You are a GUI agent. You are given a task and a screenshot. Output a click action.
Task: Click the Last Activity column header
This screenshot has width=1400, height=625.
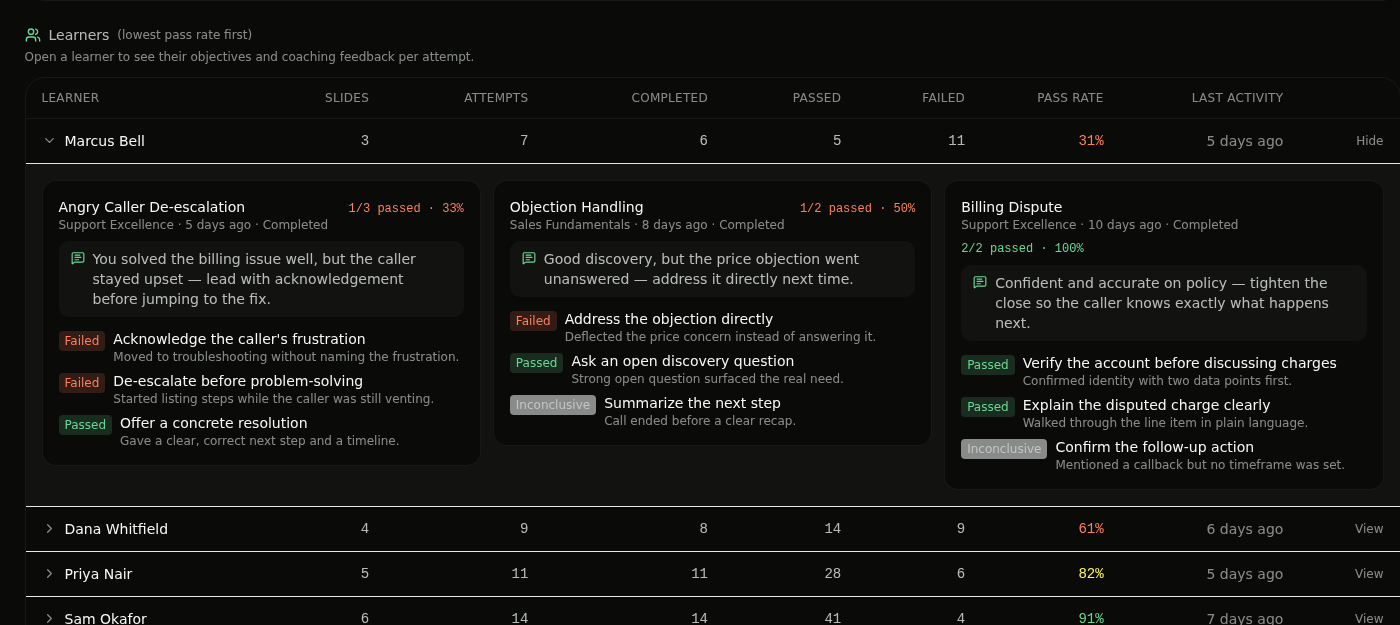pos(1237,98)
